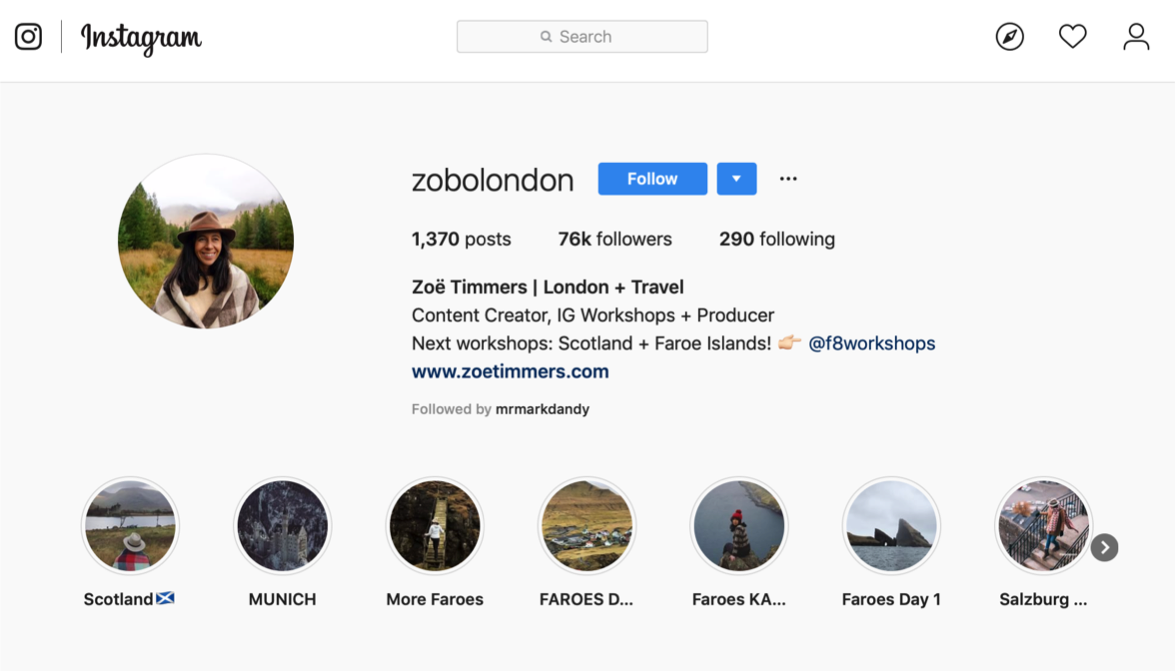Open the Faroes Day 1 highlight
The width and height of the screenshot is (1175, 672).
pyautogui.click(x=891, y=526)
